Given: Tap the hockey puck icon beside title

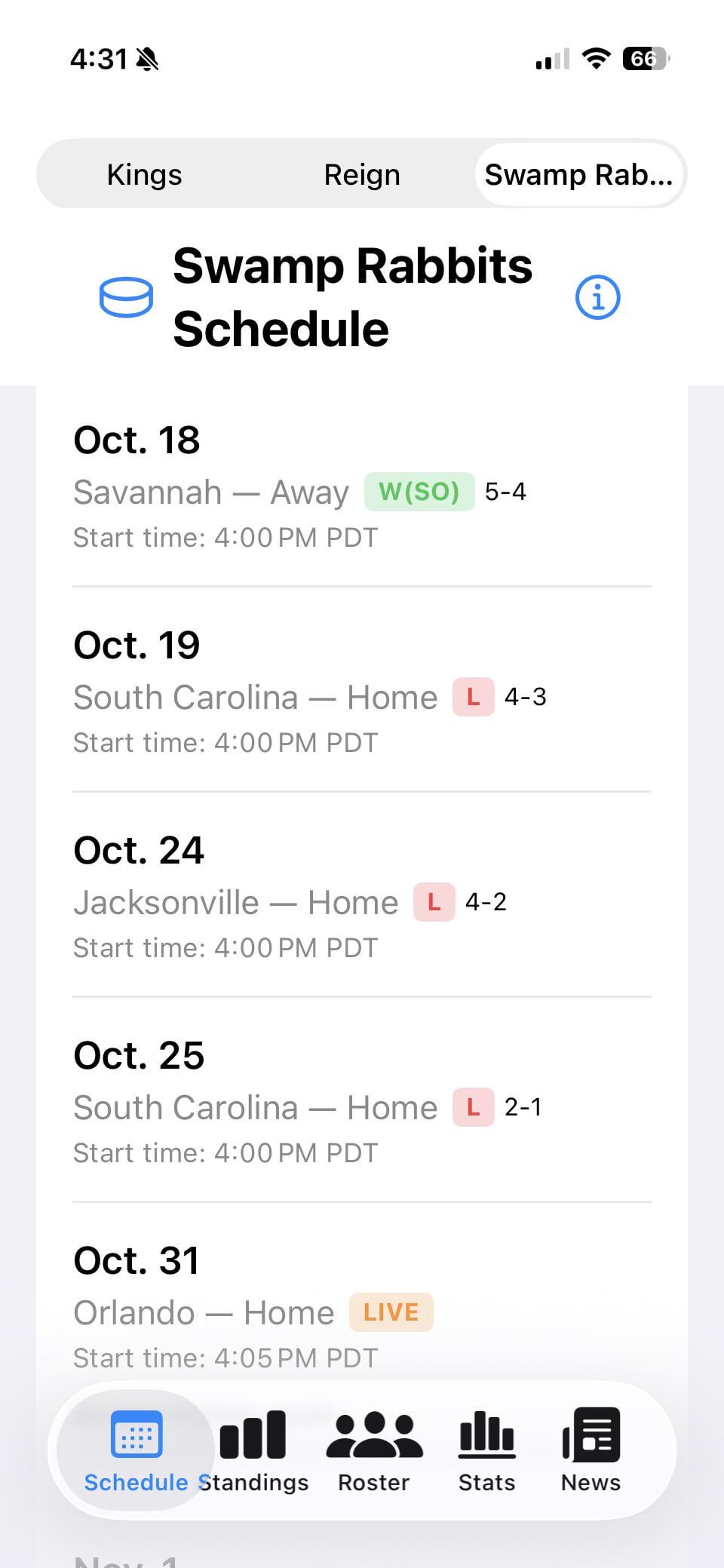Looking at the screenshot, I should point(126,297).
